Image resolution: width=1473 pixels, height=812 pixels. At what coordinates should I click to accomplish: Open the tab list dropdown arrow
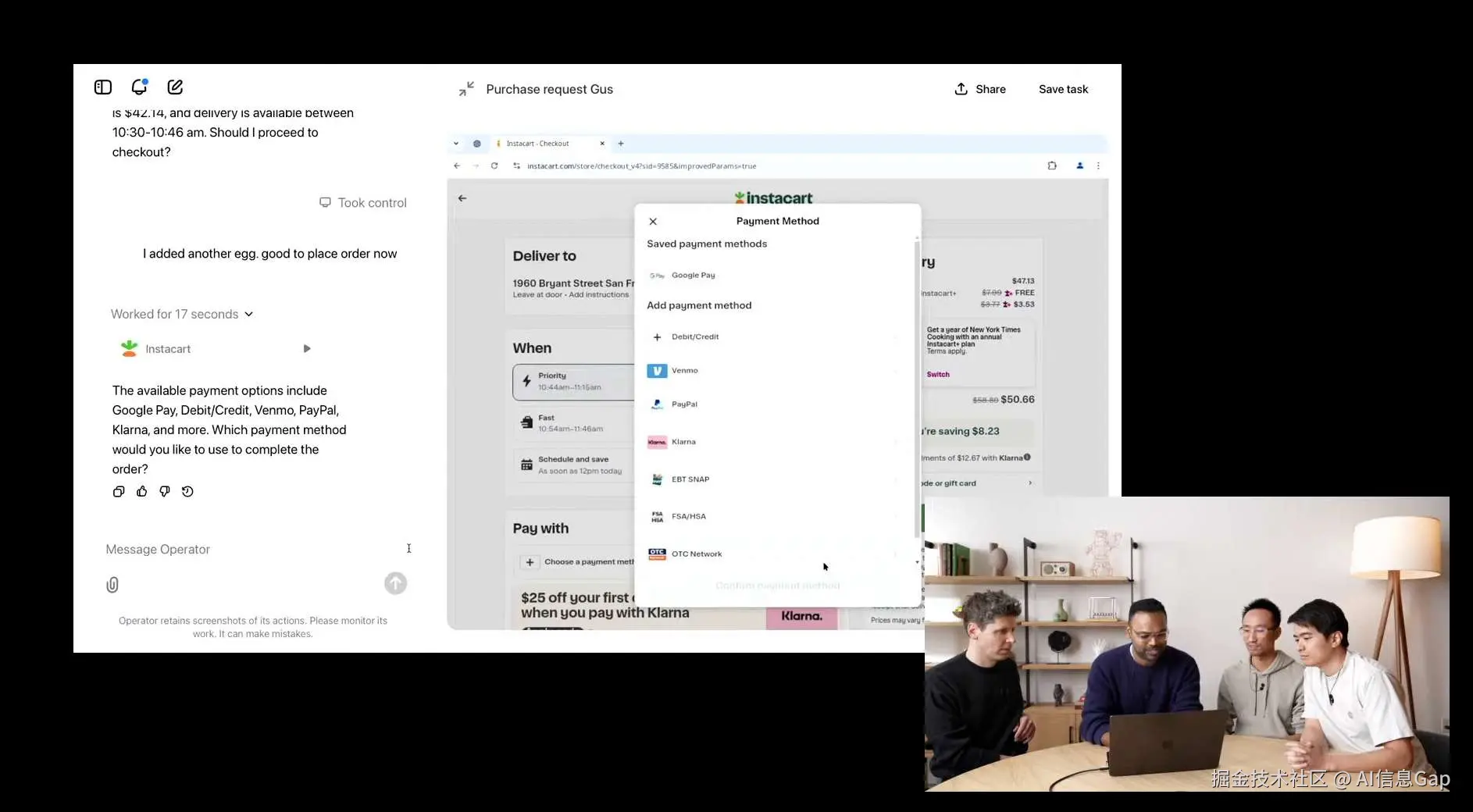456,144
